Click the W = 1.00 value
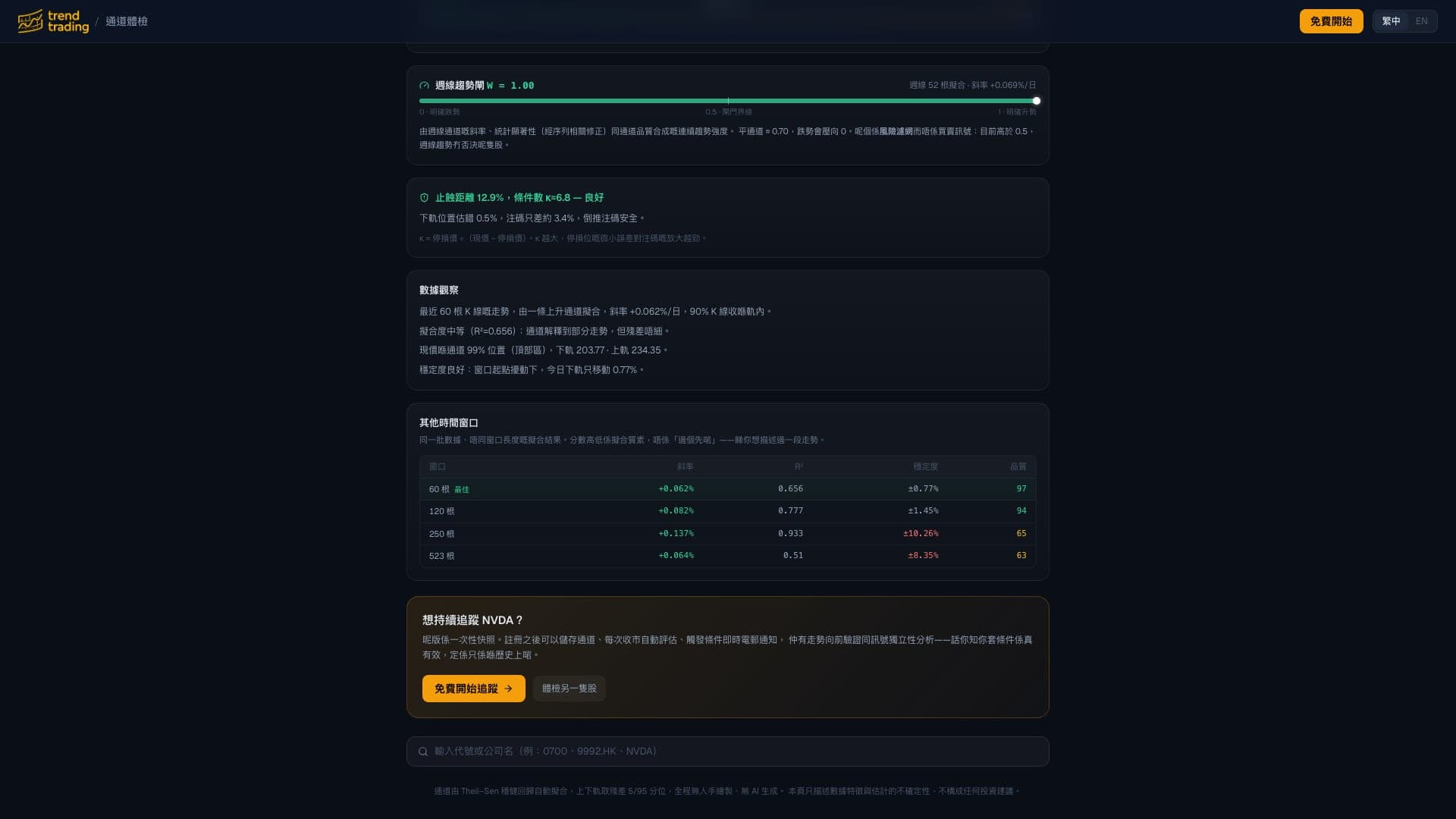Screen dimensions: 1456x819 tap(510, 86)
